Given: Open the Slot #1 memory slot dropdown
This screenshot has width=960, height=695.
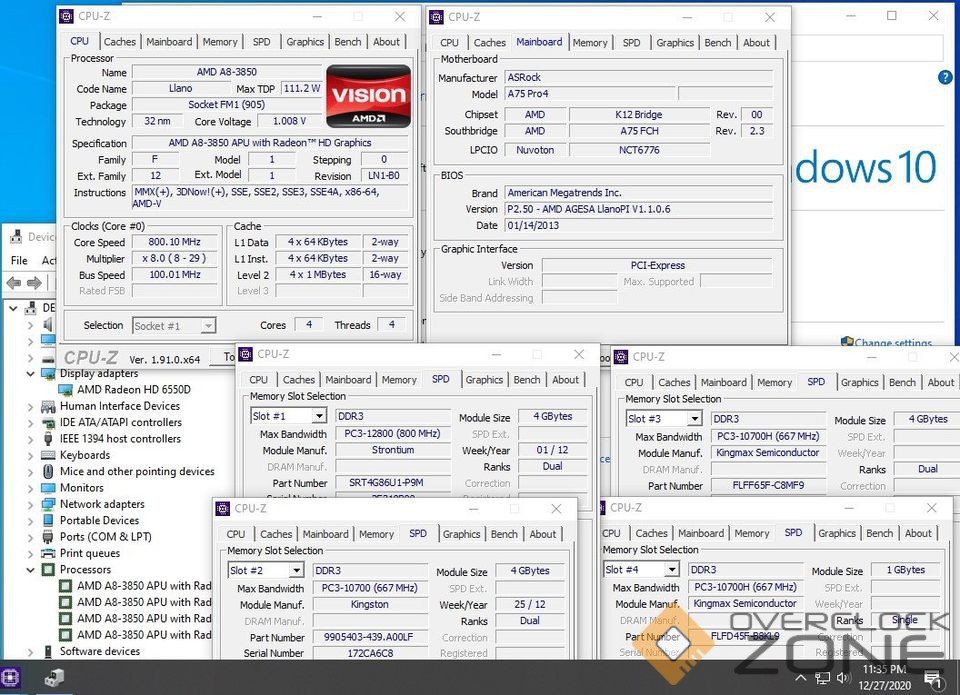Looking at the screenshot, I should point(319,416).
